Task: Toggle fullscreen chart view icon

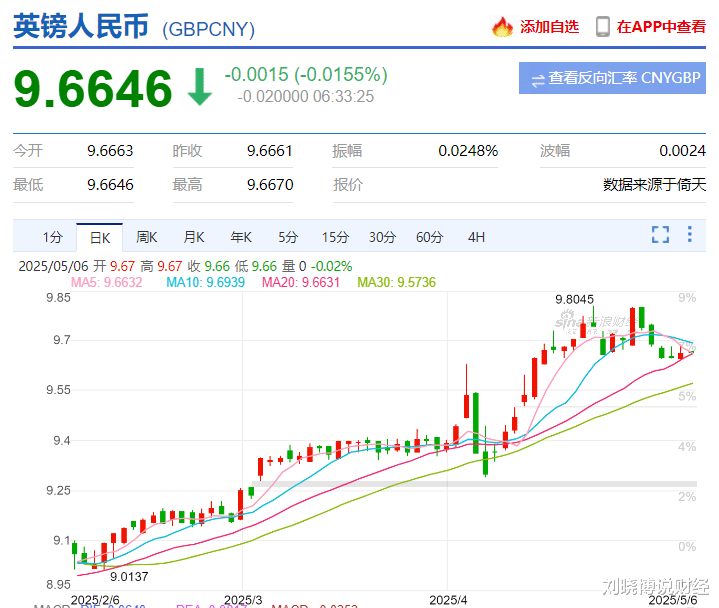Action: 660,234
